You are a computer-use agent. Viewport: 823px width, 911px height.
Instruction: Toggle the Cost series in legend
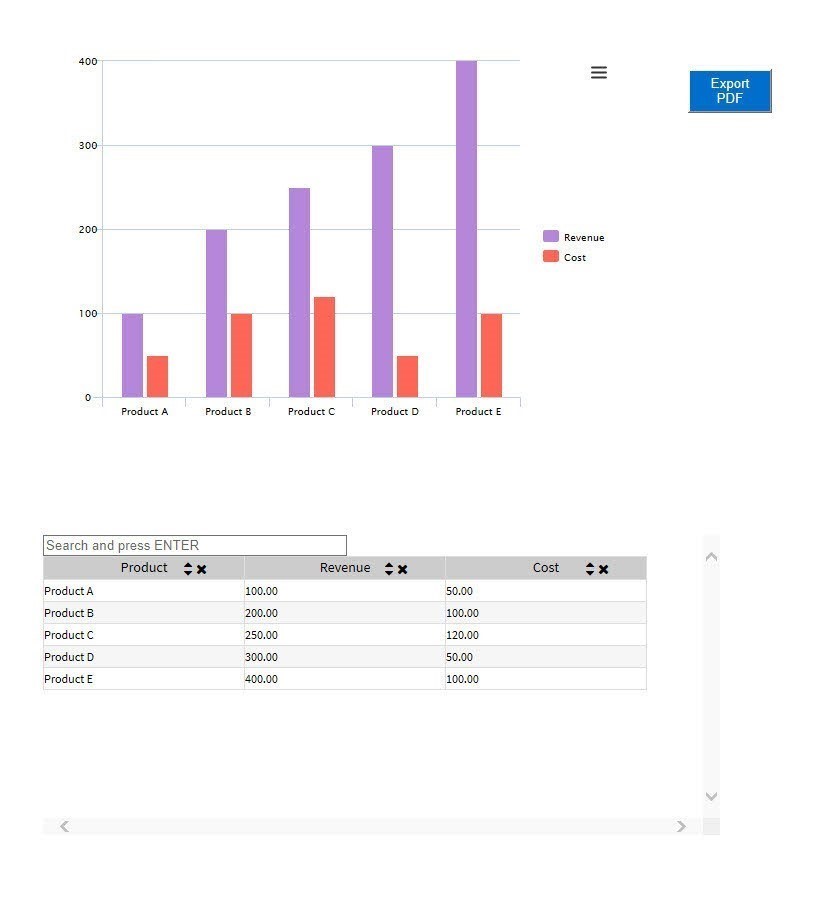(574, 258)
